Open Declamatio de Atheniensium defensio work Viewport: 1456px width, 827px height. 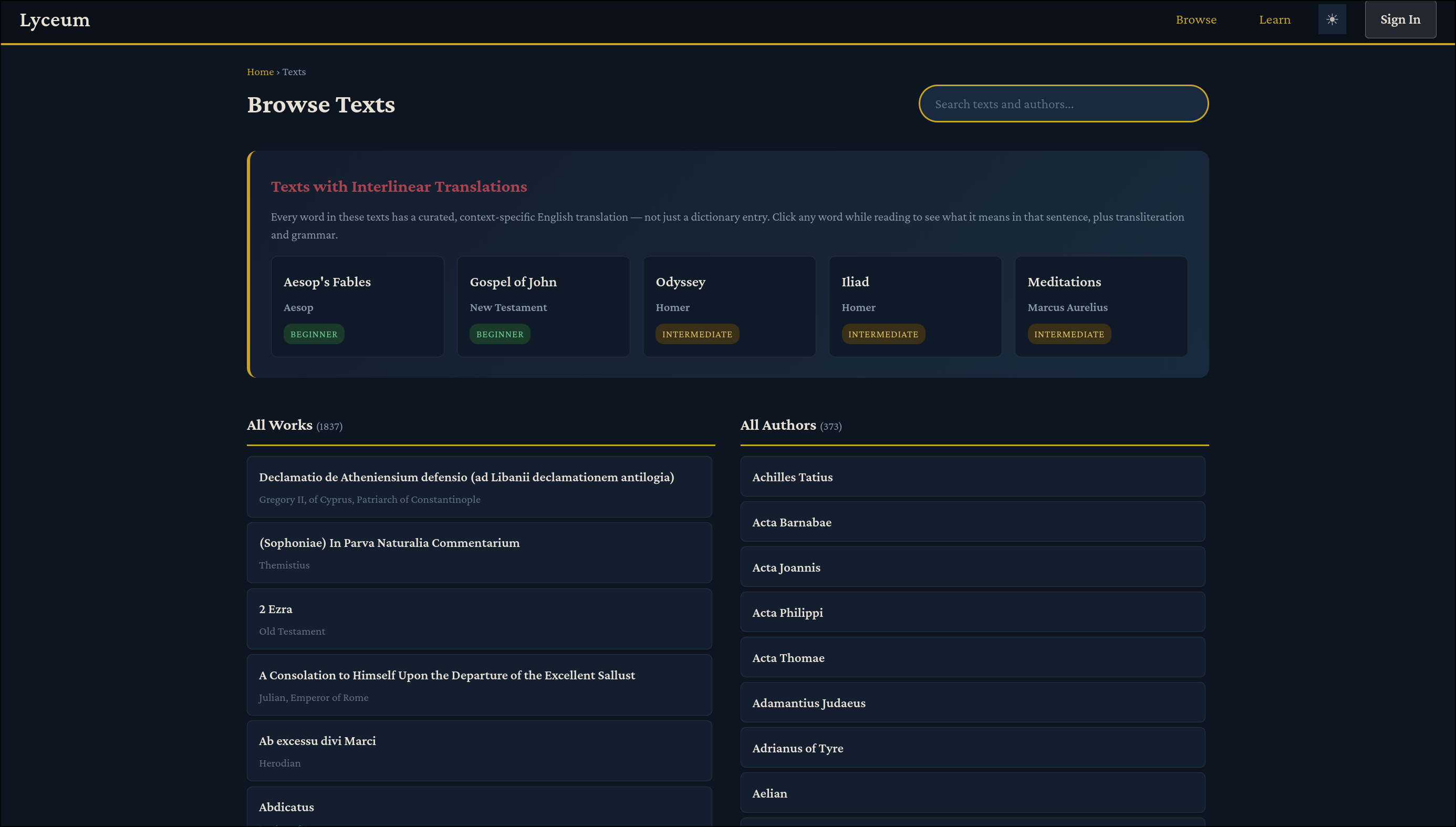[x=479, y=487]
